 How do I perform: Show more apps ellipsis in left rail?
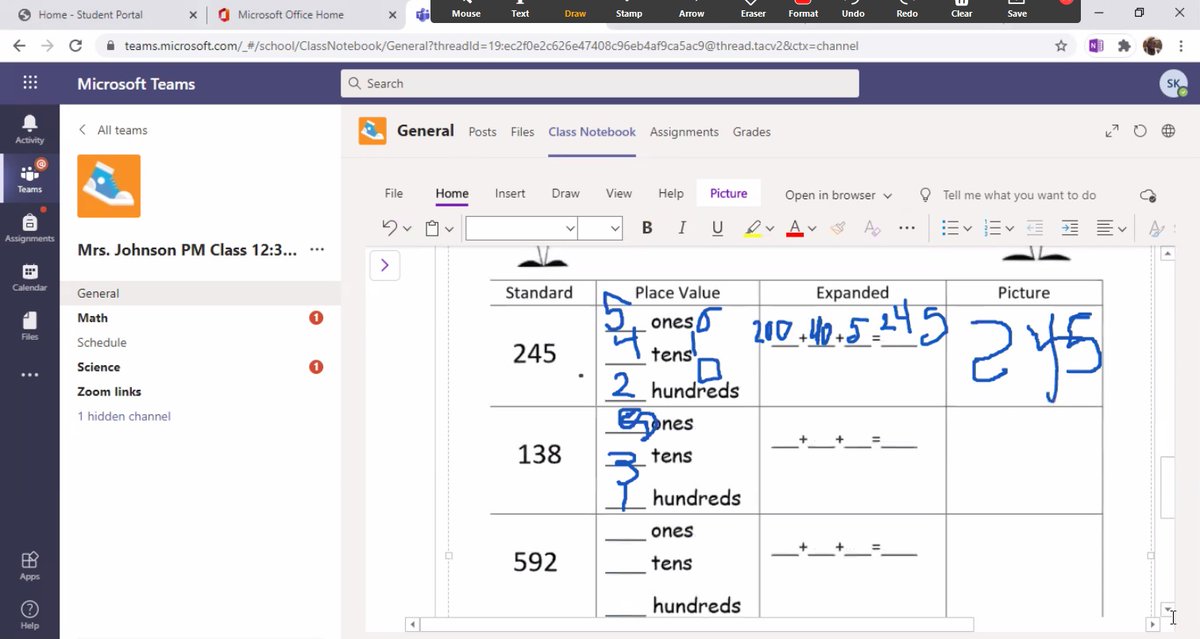(x=29, y=375)
